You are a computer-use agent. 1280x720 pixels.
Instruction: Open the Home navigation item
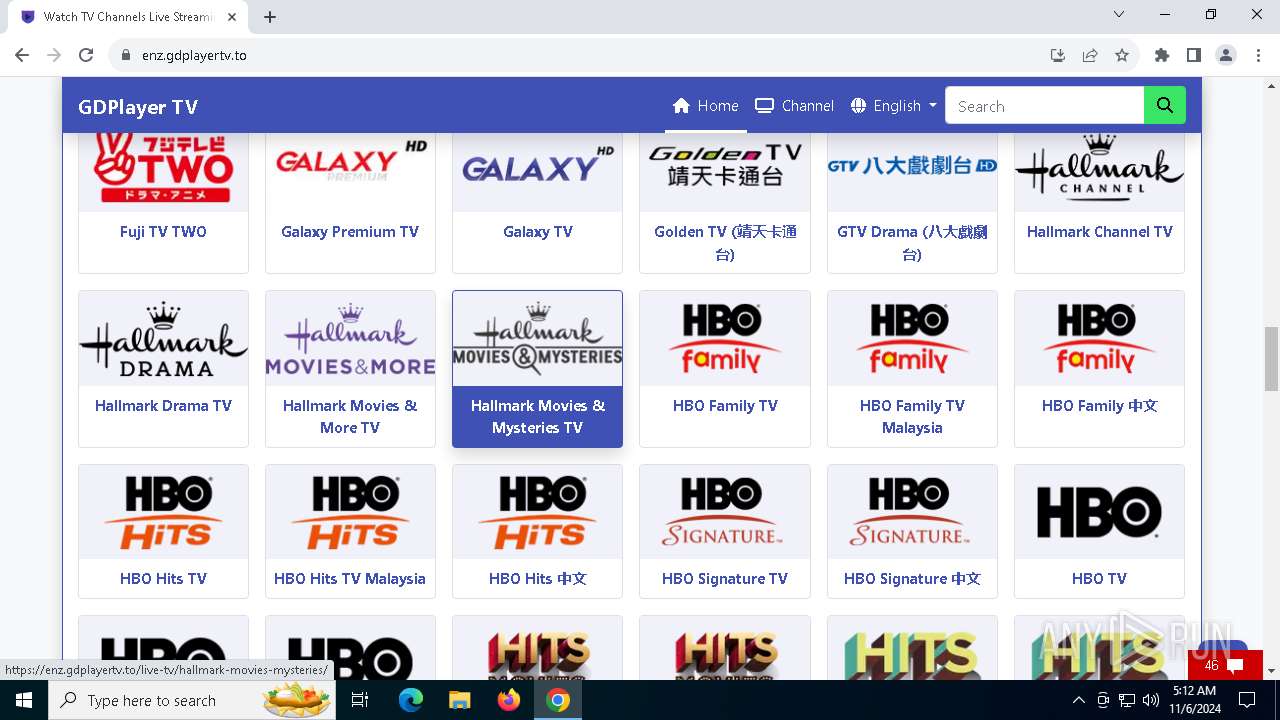pyautogui.click(x=706, y=106)
